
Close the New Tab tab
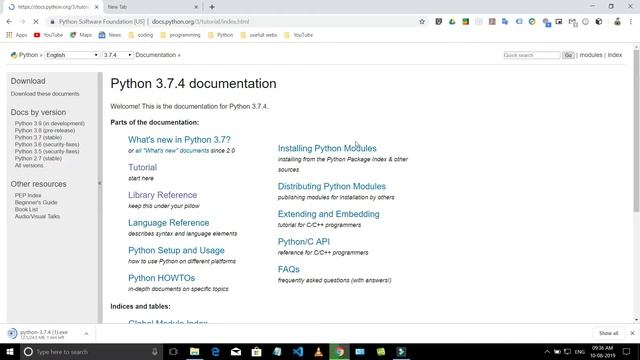(196, 7)
